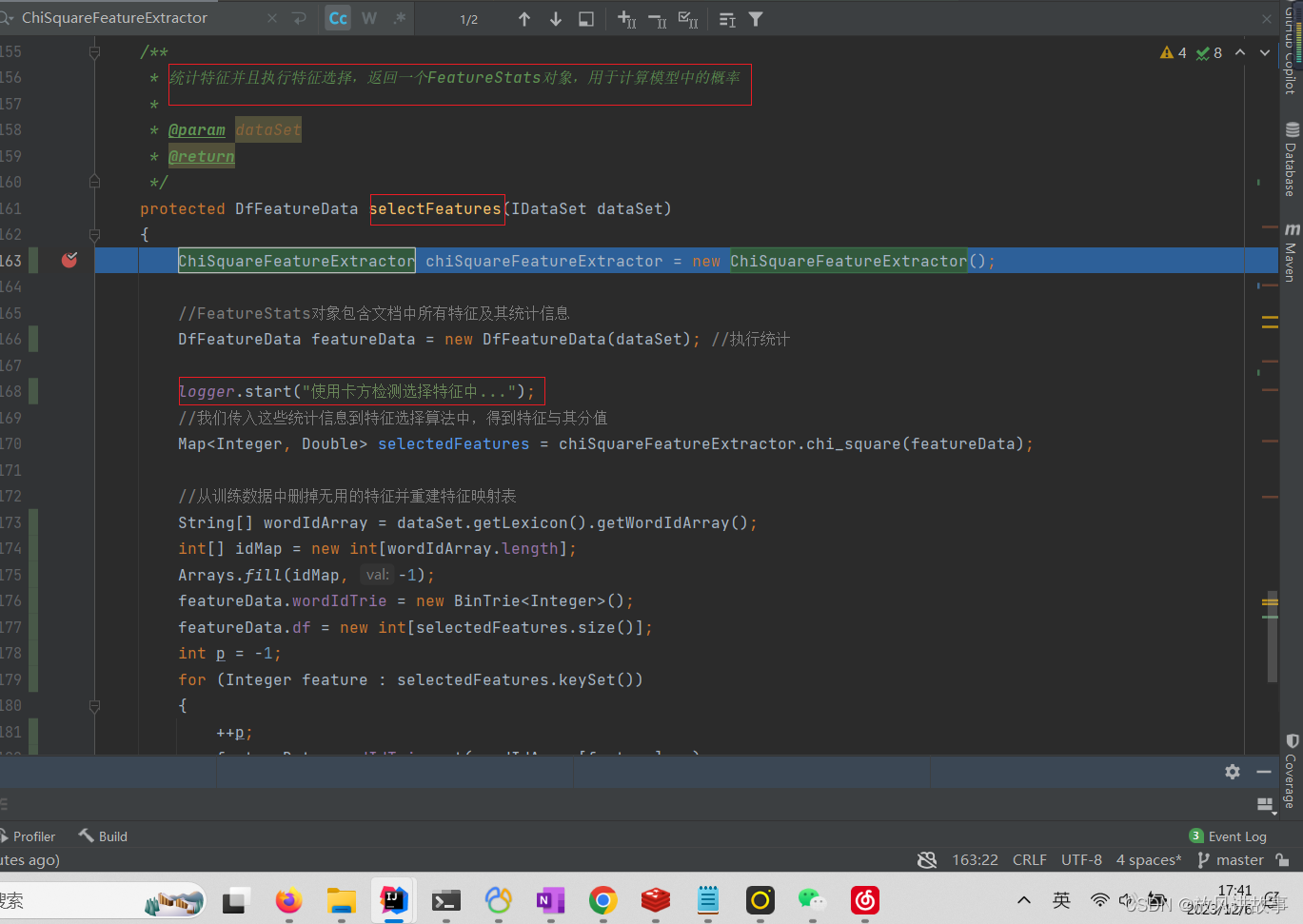Change UTF-8 file encoding

click(x=1082, y=860)
